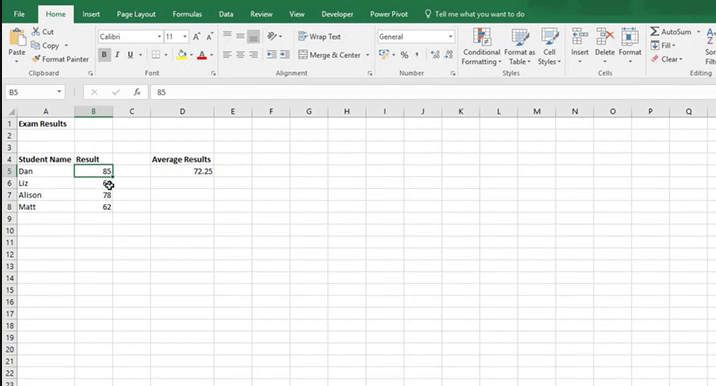Click the Format Painter brush icon

pos(36,59)
